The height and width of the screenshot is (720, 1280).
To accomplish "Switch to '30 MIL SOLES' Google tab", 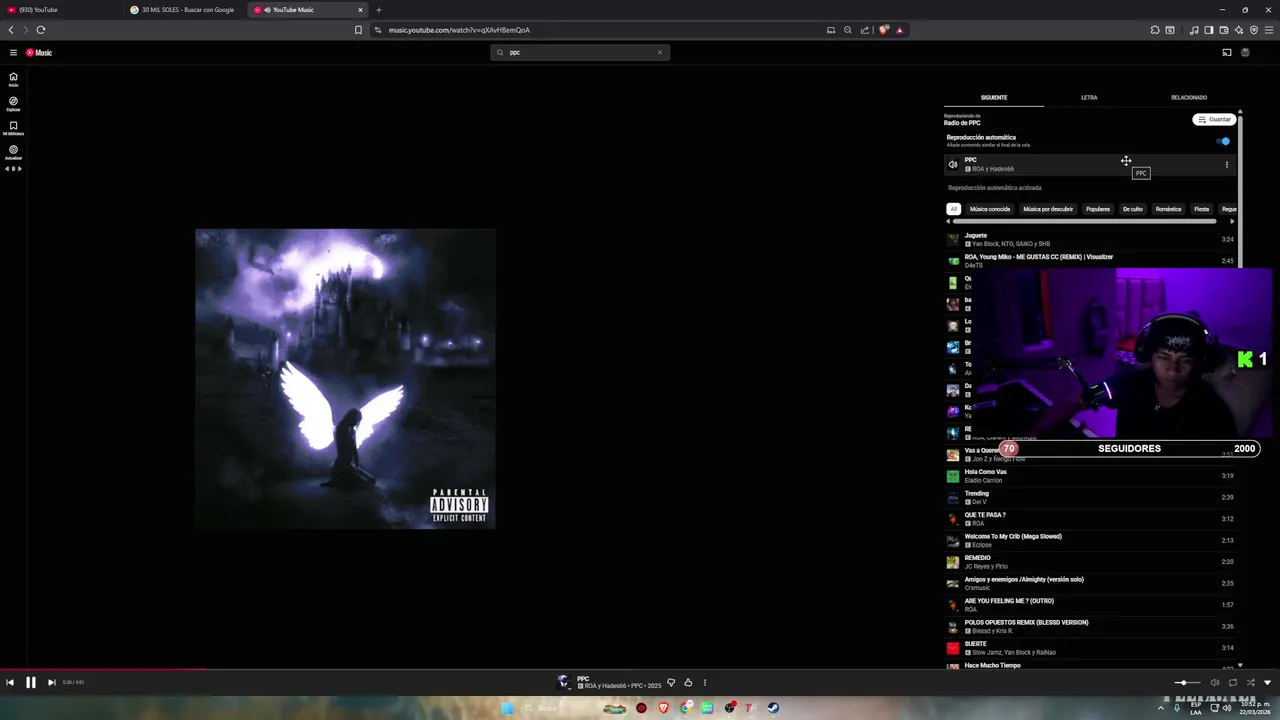I will (x=183, y=10).
